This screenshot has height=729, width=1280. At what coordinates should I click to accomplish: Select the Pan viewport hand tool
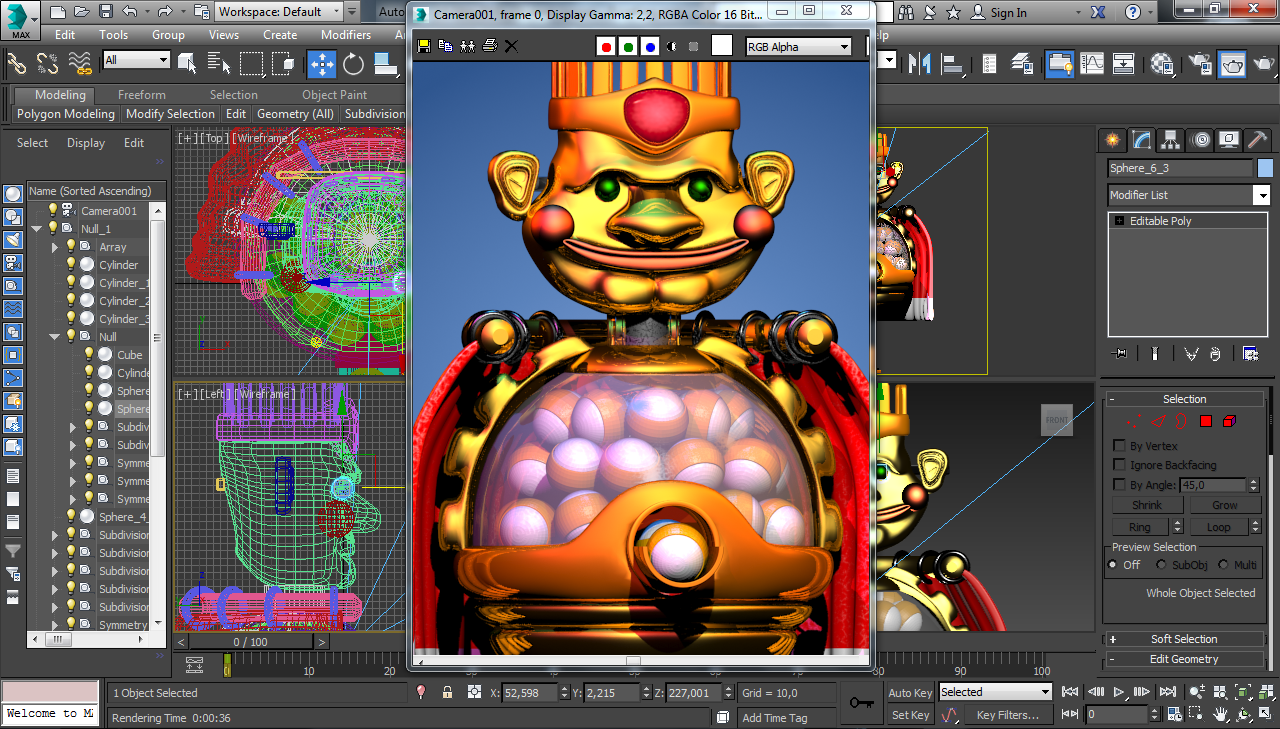click(1220, 714)
